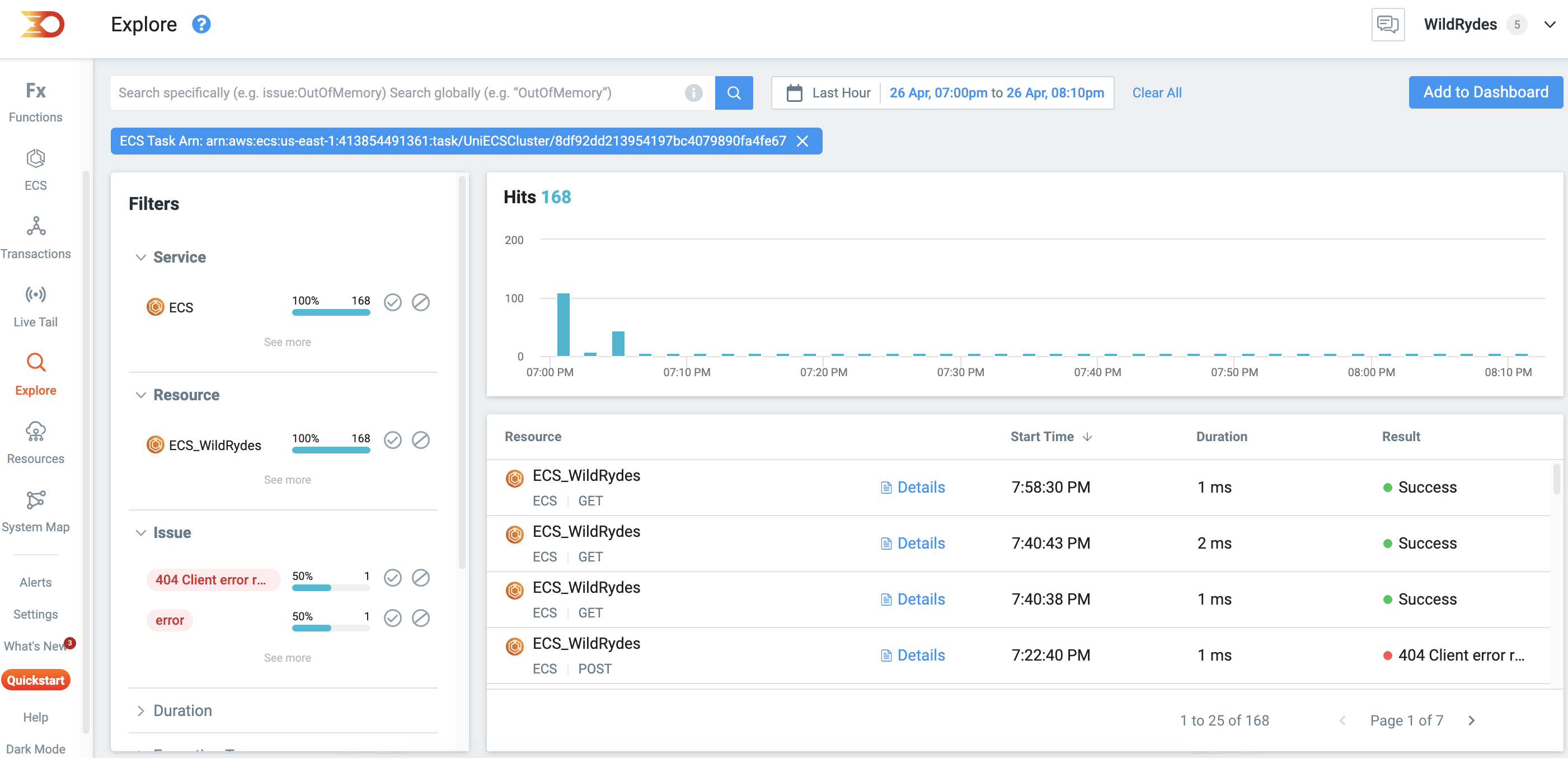Exclude the error issue filter
The image size is (1568, 758).
coord(421,618)
